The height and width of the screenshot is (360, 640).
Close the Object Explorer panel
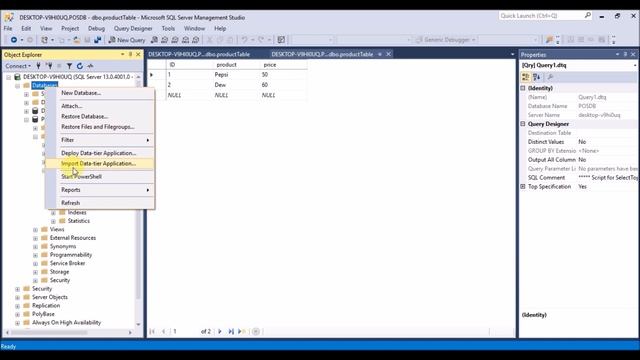tap(138, 54)
